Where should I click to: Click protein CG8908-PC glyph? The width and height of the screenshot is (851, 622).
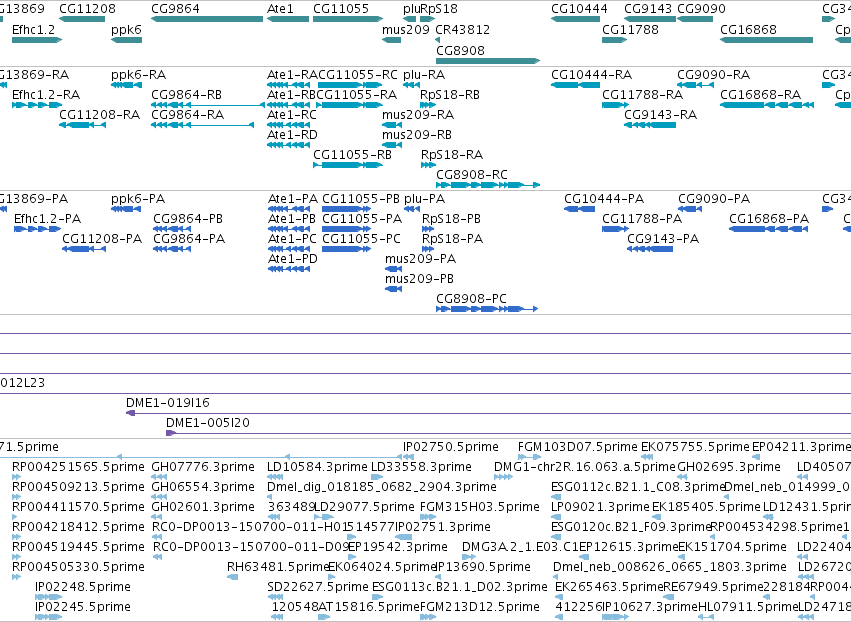point(487,309)
